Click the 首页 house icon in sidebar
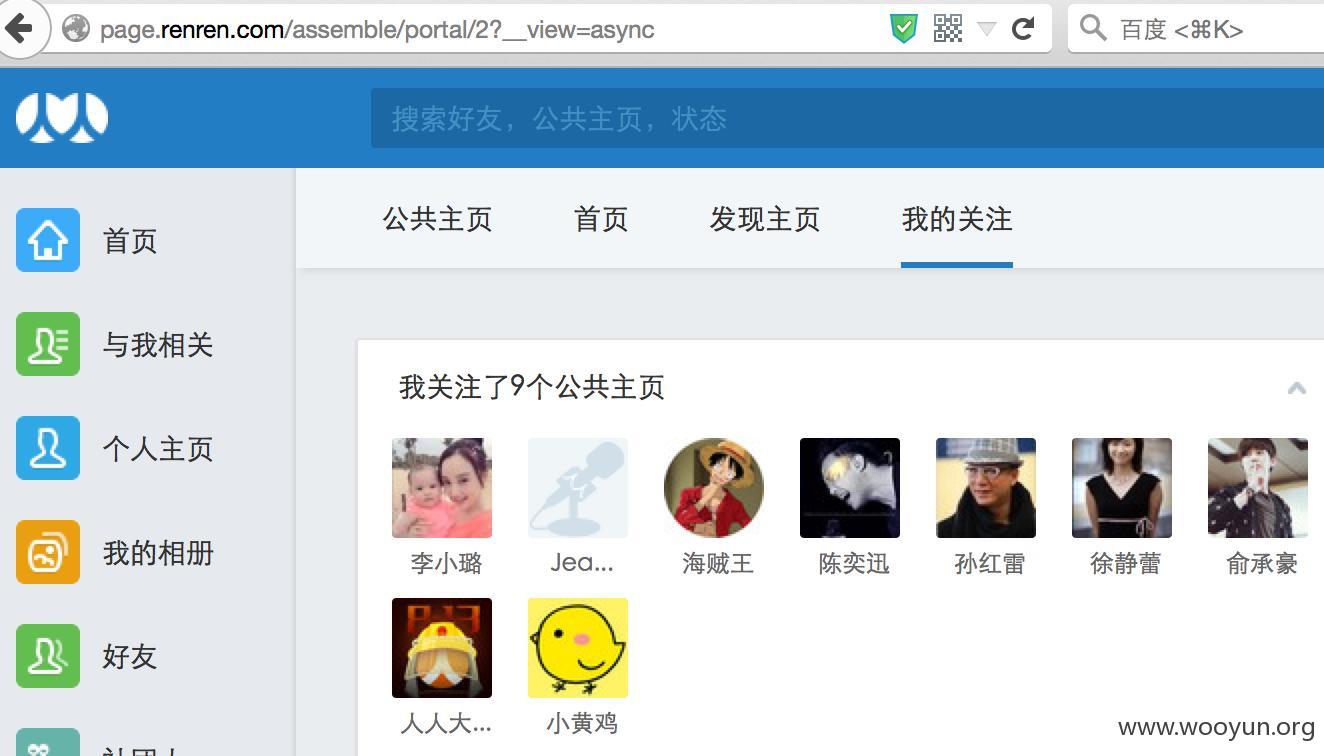 (x=48, y=240)
